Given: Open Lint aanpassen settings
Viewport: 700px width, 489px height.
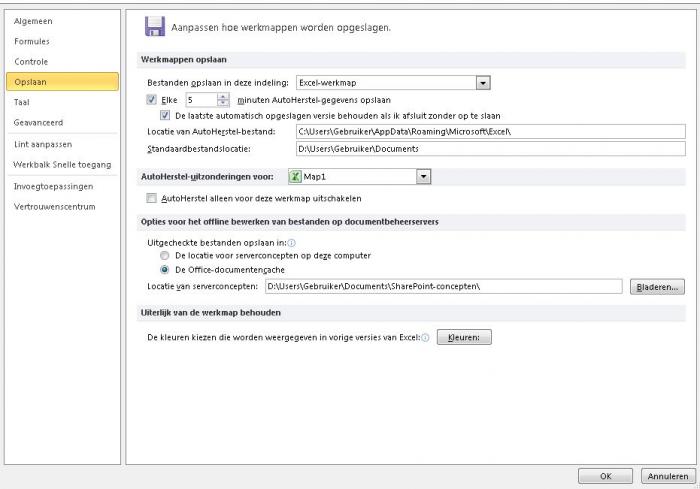Looking at the screenshot, I should (x=43, y=144).
